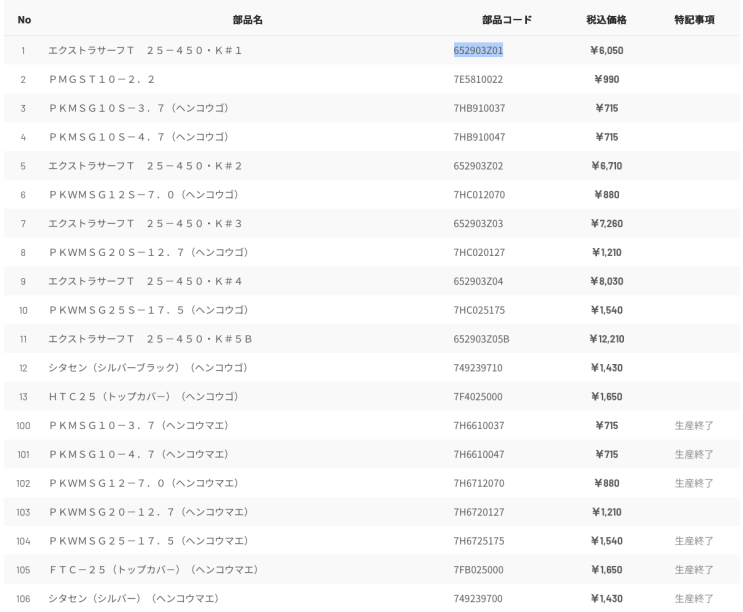
Task: Select part name PMGST10-2.2
Action: pos(102,79)
